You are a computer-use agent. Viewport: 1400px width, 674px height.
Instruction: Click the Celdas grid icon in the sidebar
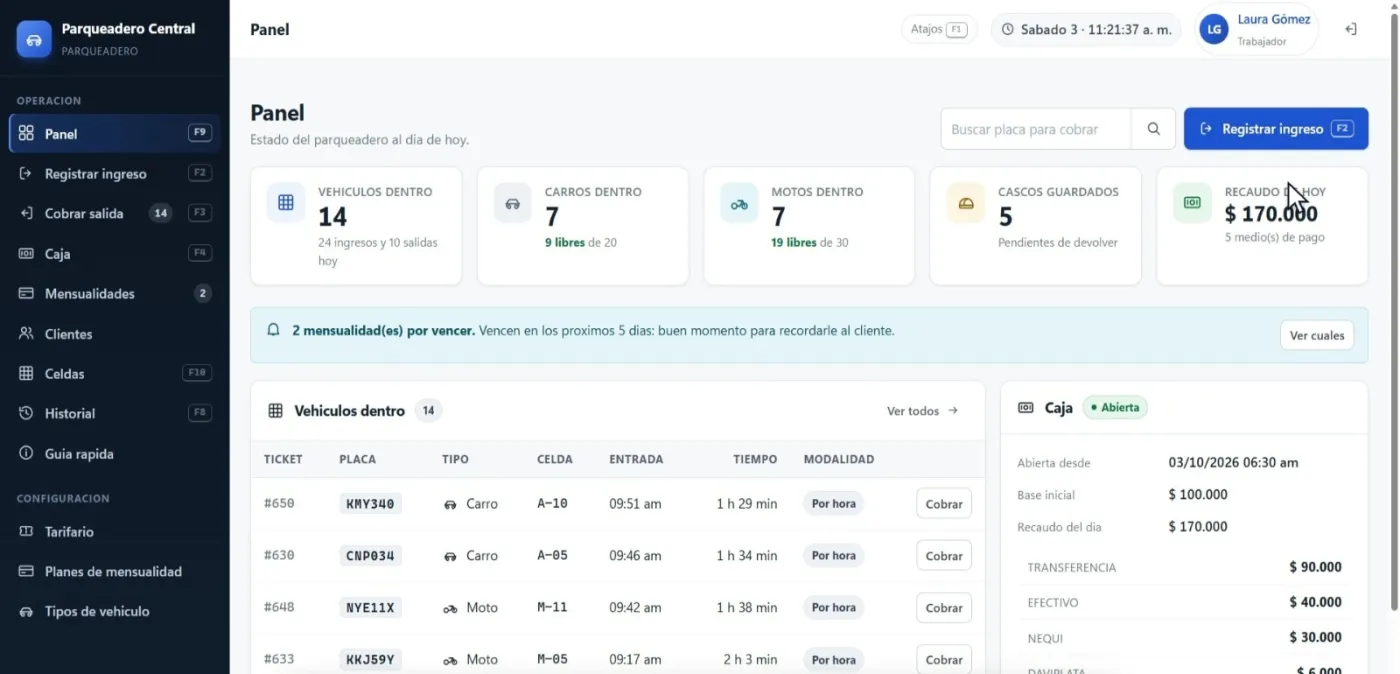[x=27, y=373]
